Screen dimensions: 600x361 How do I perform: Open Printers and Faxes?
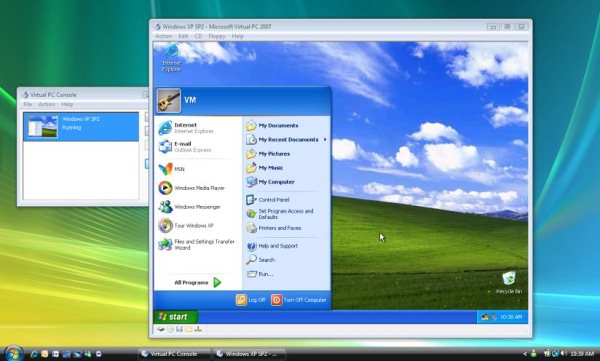click(274, 228)
